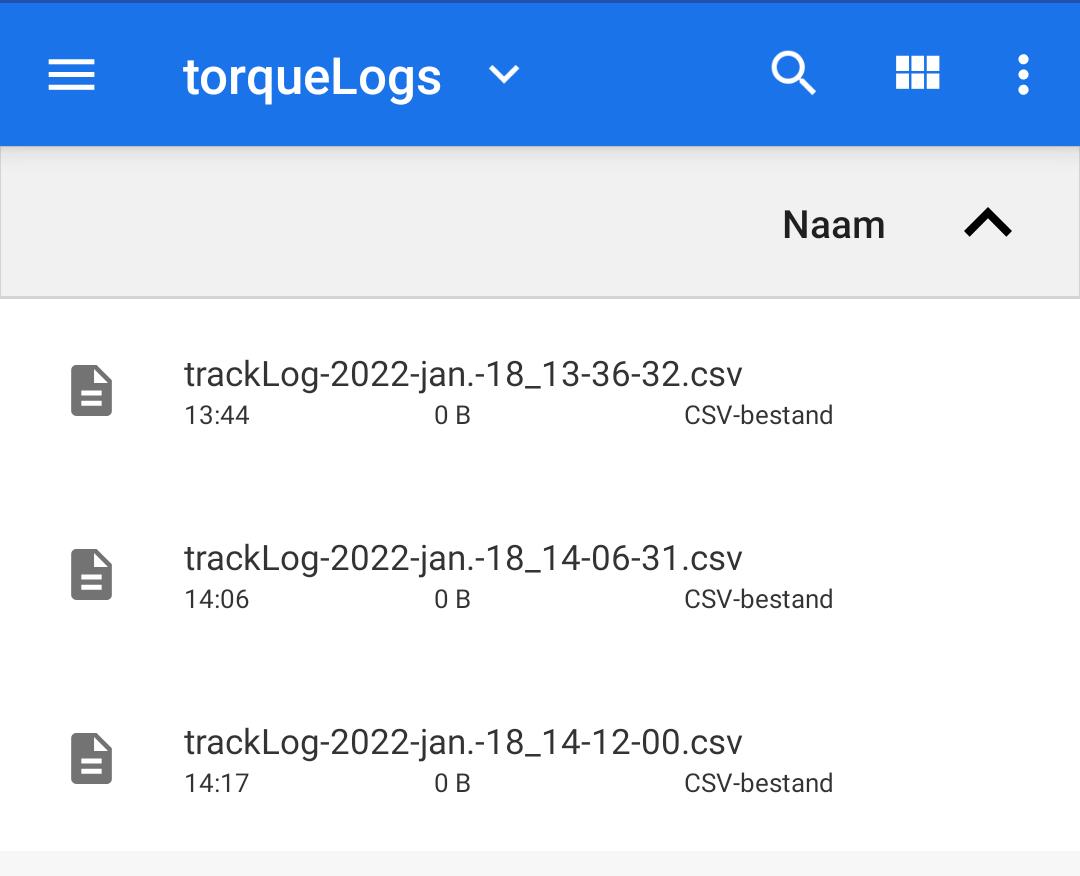This screenshot has width=1080, height=876.
Task: Click CSV-bestand type of first file
Action: (758, 416)
